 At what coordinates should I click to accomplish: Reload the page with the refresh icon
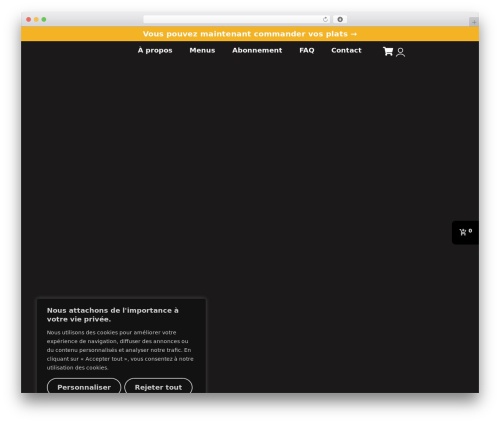[325, 19]
